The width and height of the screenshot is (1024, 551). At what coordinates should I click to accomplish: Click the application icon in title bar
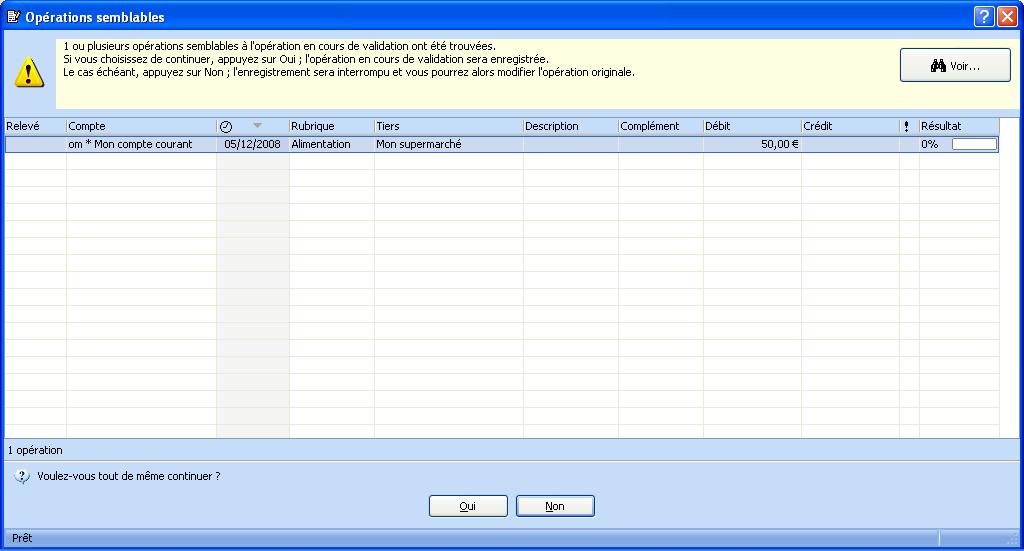13,17
